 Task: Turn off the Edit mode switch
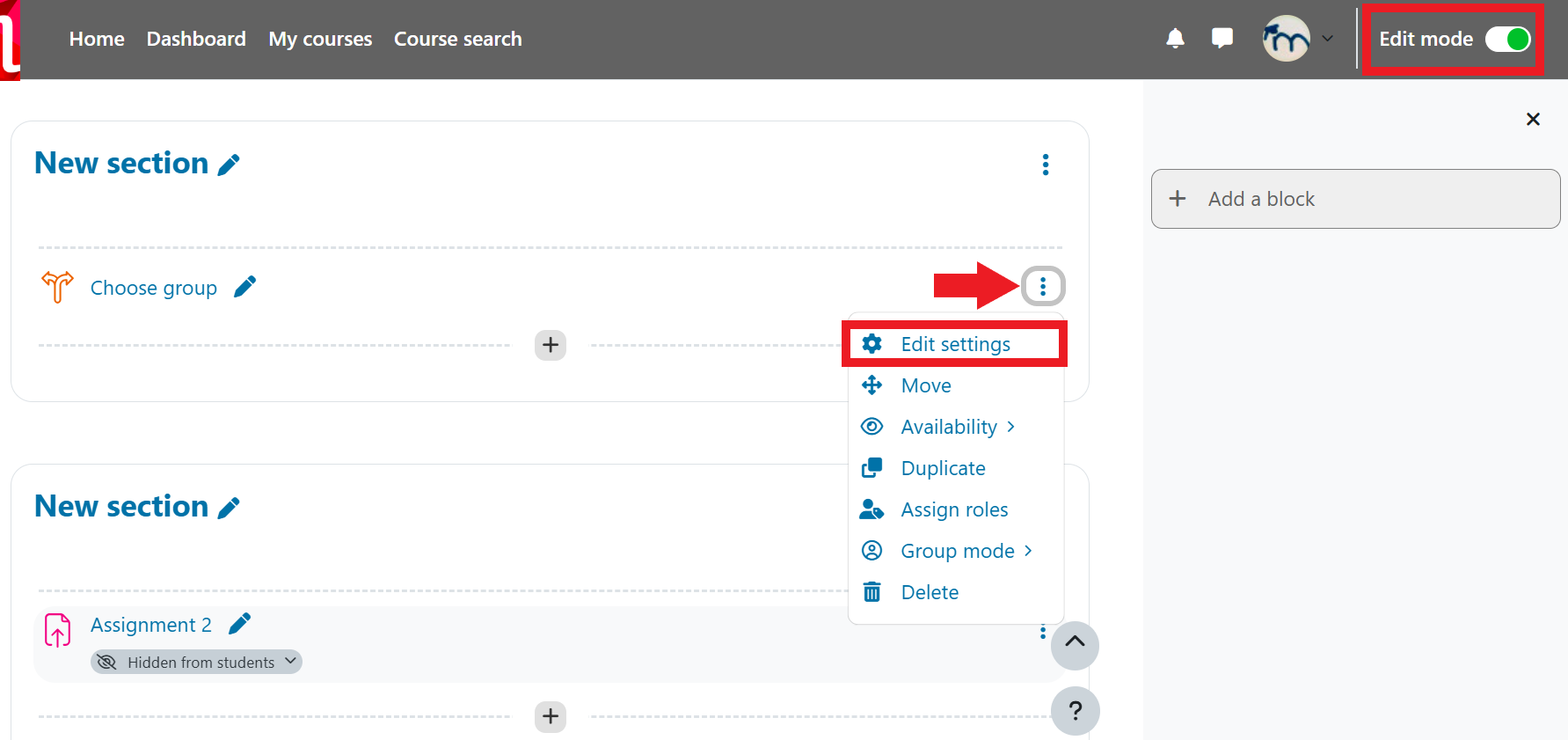(x=1507, y=39)
